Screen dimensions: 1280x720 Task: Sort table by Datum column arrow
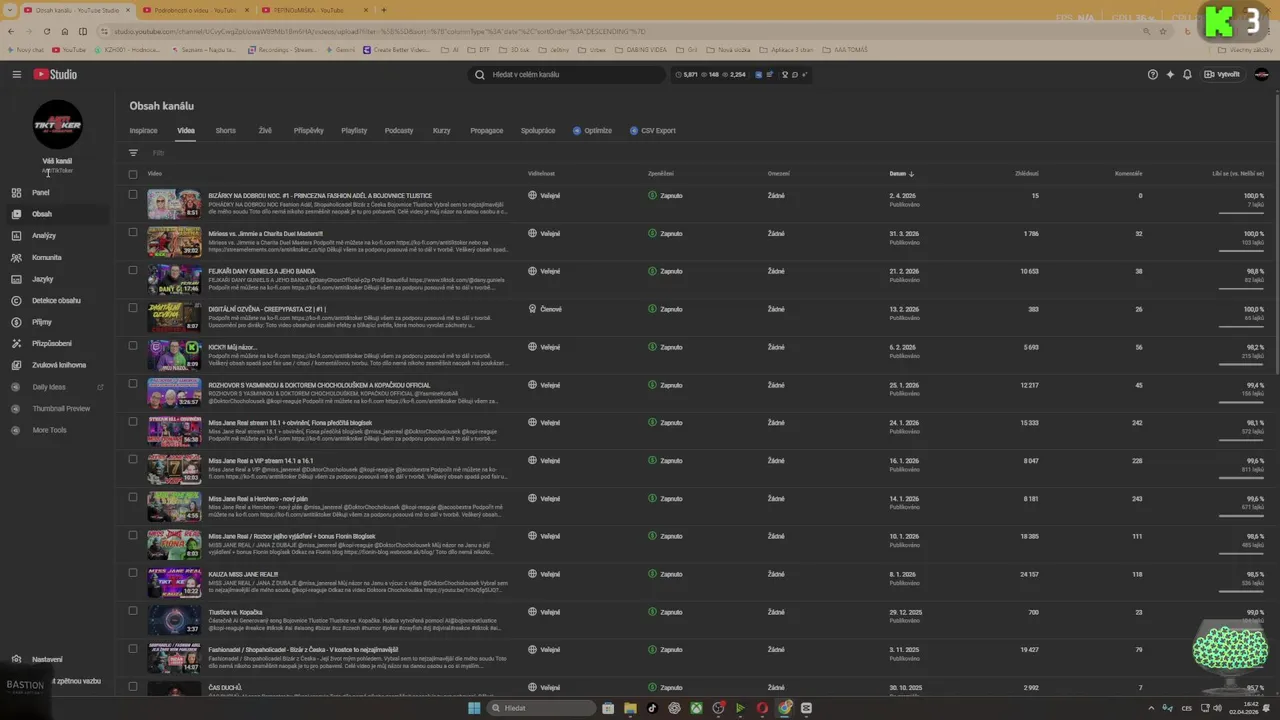(x=911, y=174)
